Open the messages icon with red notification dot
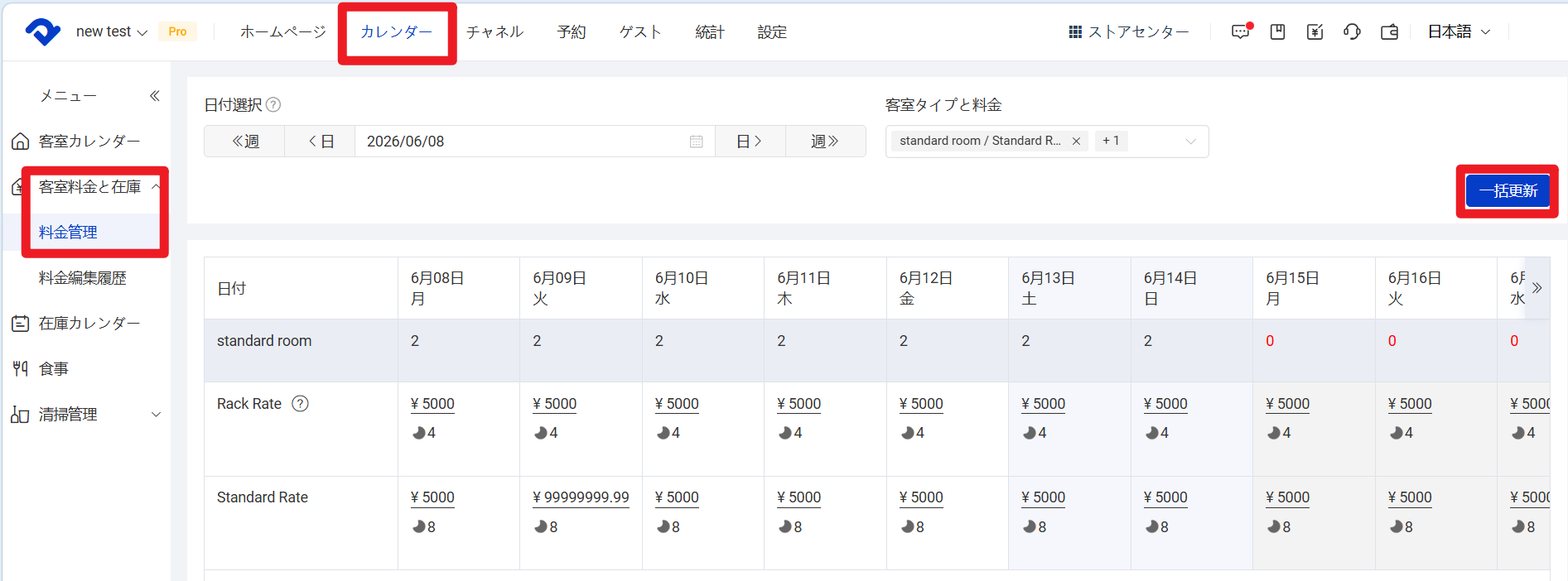The image size is (1568, 581). click(x=1241, y=31)
